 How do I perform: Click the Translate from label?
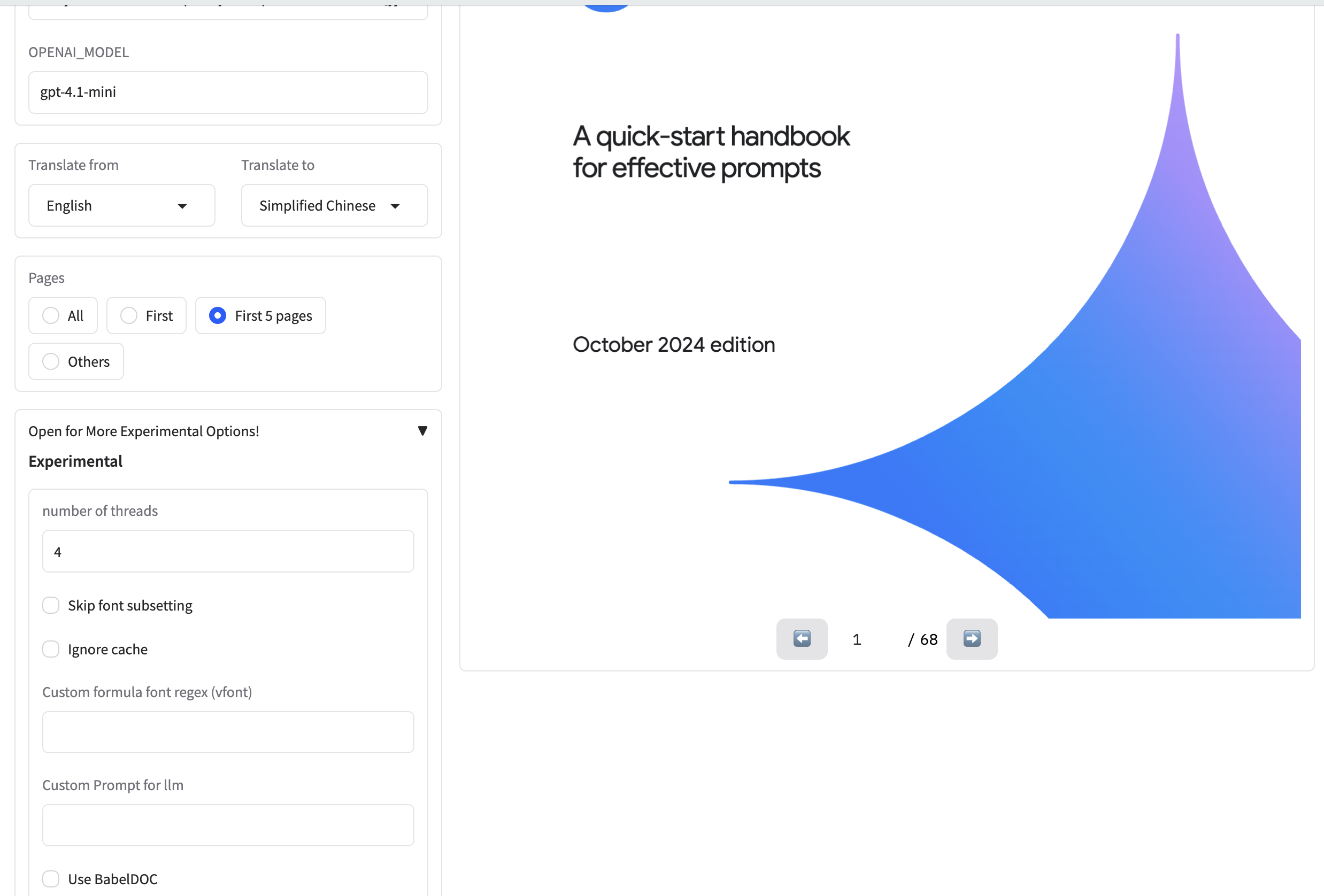coord(73,165)
